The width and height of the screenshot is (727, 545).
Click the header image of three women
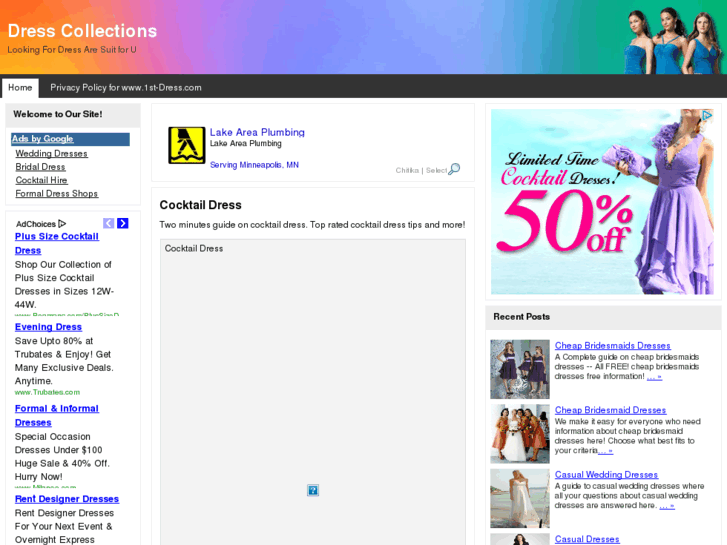675,40
